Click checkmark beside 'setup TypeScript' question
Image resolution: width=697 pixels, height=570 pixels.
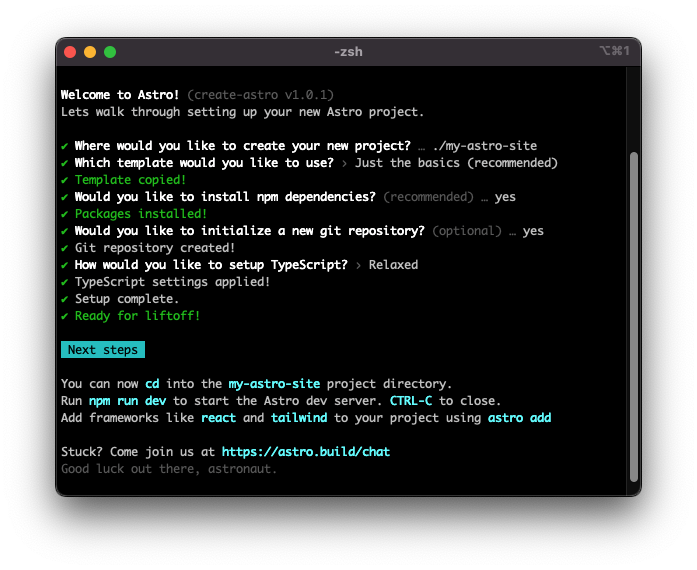(65, 265)
